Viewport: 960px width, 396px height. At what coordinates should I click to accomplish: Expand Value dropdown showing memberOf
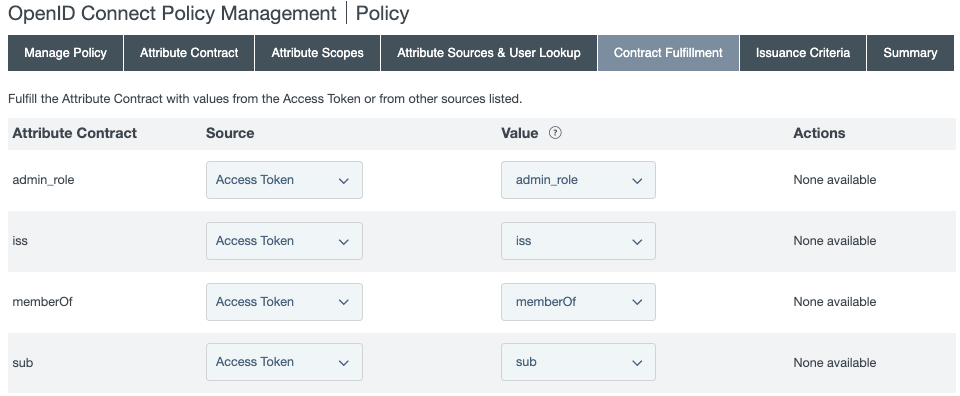578,302
